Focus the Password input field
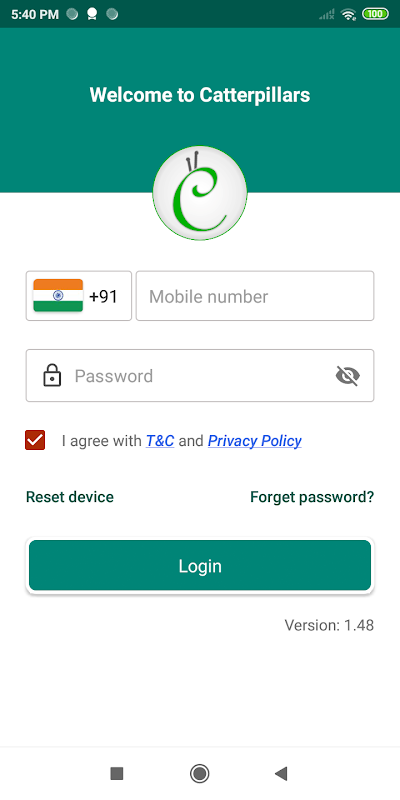The height and width of the screenshot is (800, 400). [x=200, y=376]
